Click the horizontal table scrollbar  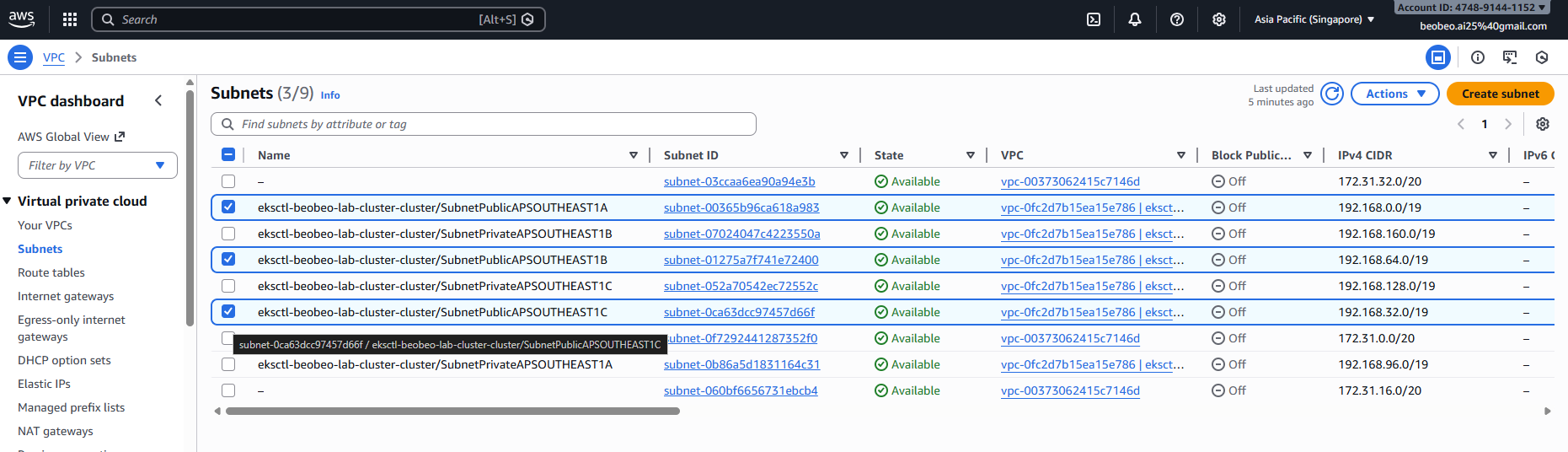click(x=452, y=412)
